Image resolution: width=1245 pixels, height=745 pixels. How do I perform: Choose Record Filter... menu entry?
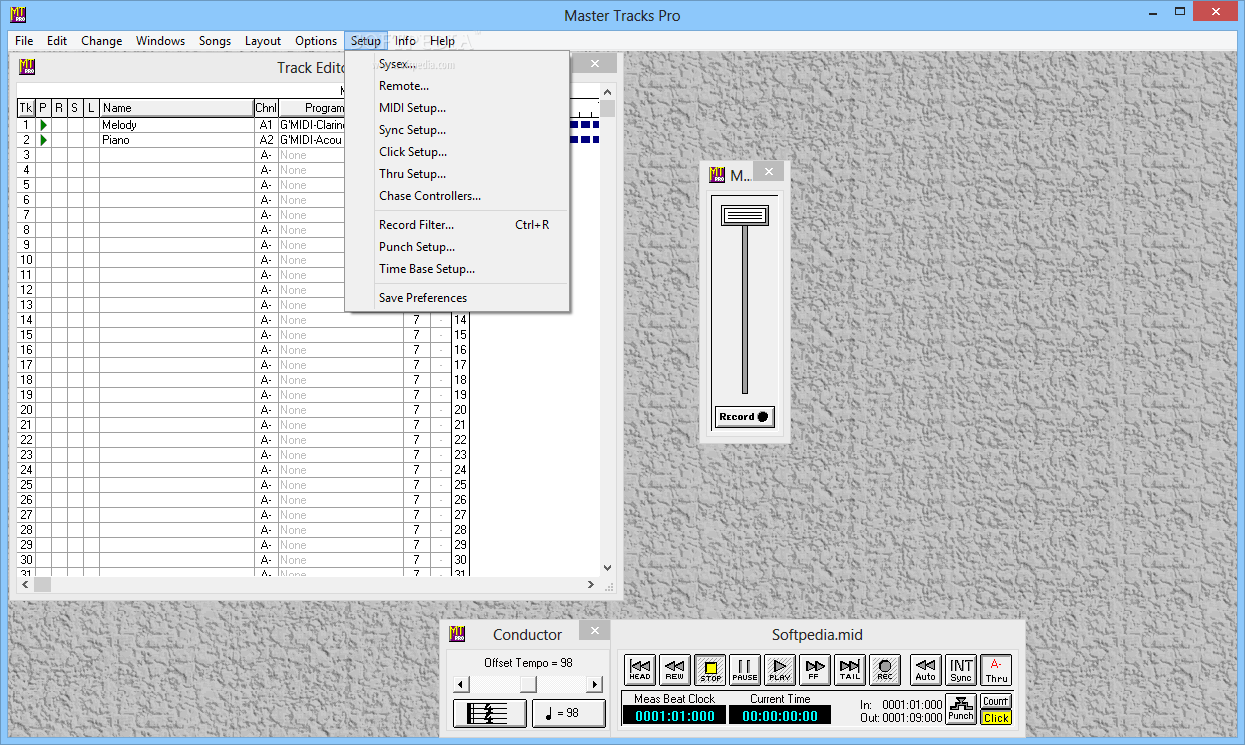pos(457,225)
